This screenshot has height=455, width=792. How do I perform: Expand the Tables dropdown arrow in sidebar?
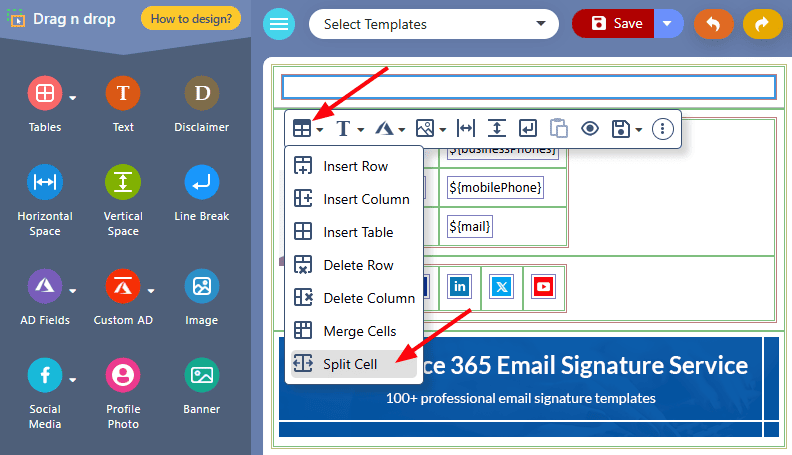[73, 98]
